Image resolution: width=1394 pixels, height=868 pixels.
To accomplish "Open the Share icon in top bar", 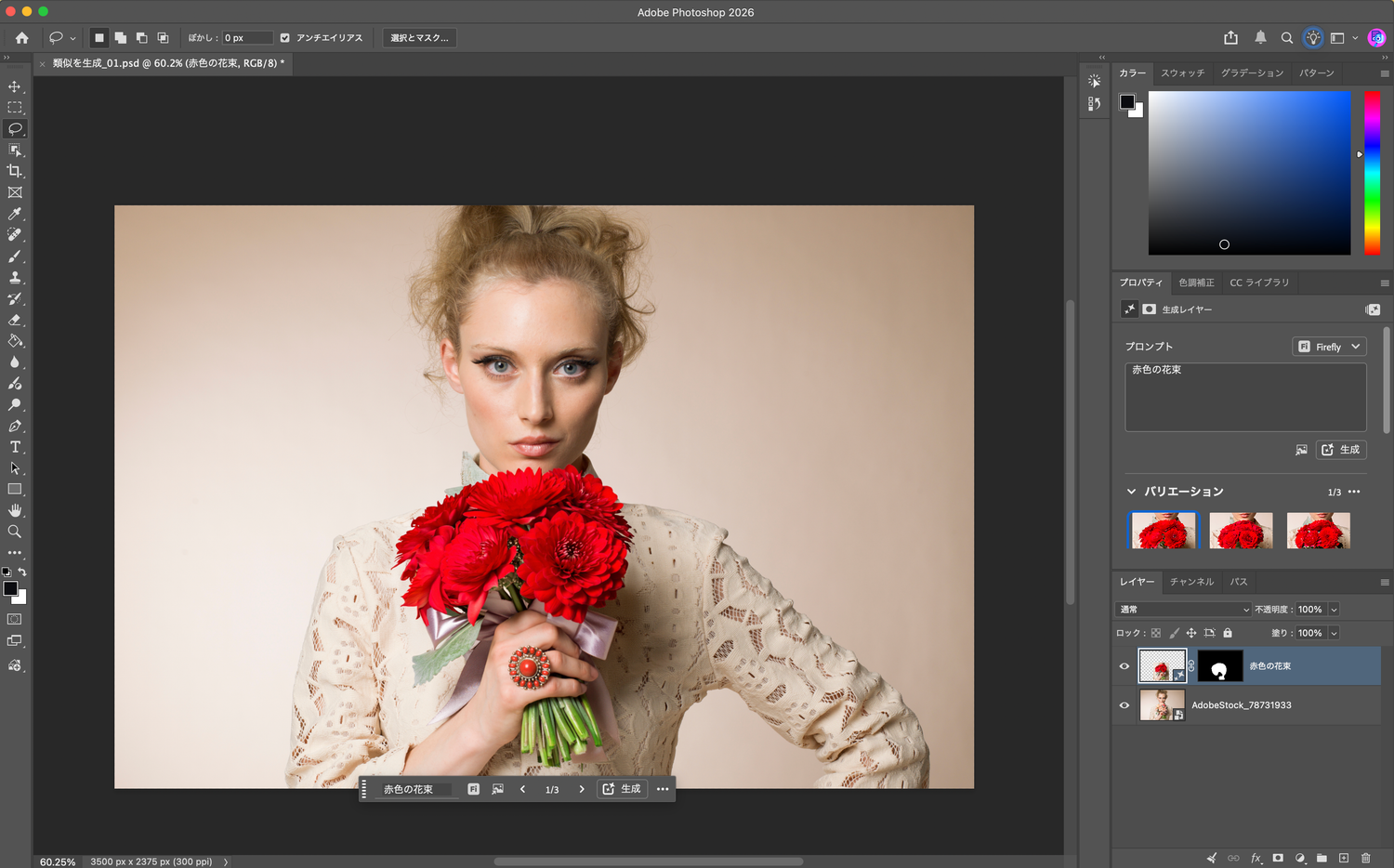I will [1231, 38].
